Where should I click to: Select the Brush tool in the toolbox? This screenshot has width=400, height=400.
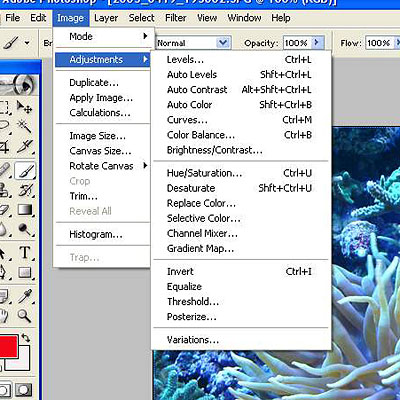(x=25, y=171)
